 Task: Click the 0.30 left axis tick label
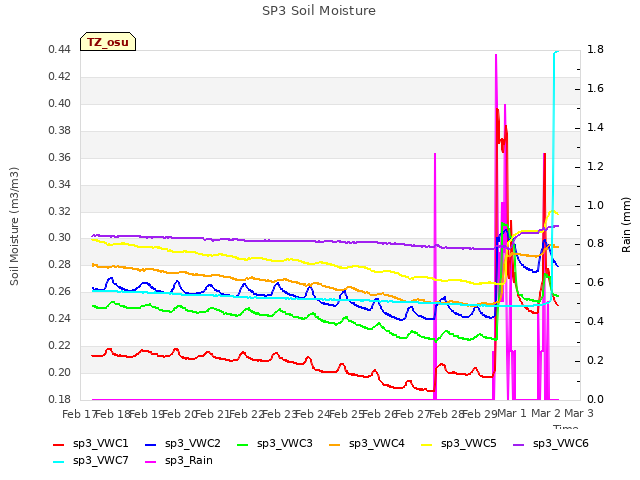coord(60,238)
